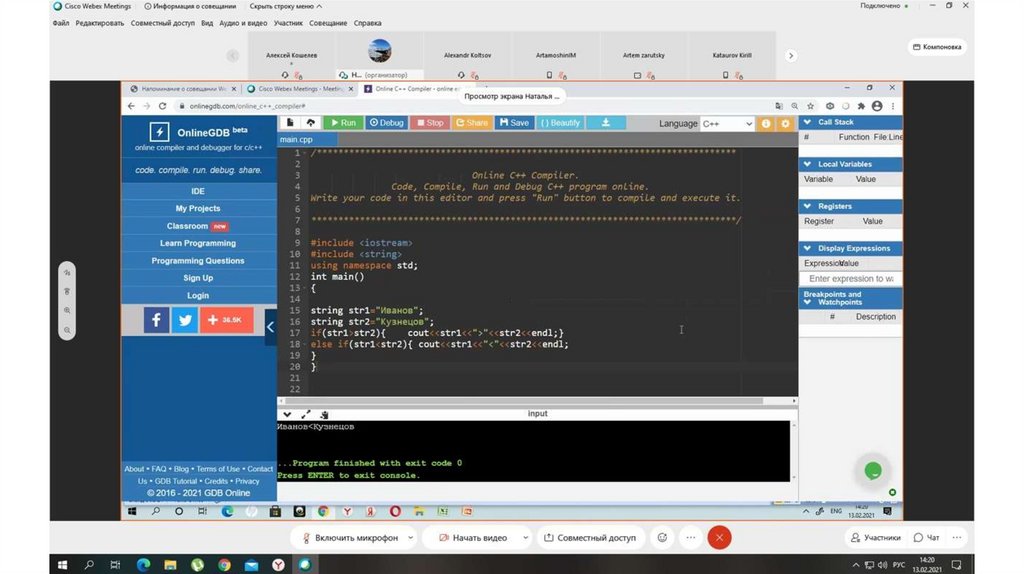Open the Участники panel
This screenshot has width=1024, height=574.
tap(876, 537)
